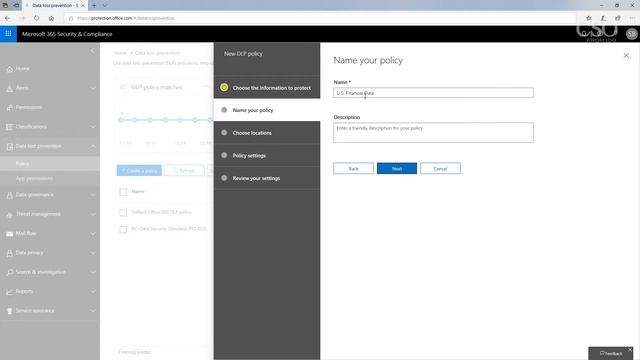Select the Name your policy step
Image resolution: width=640 pixels, height=360 pixels.
coord(267,110)
